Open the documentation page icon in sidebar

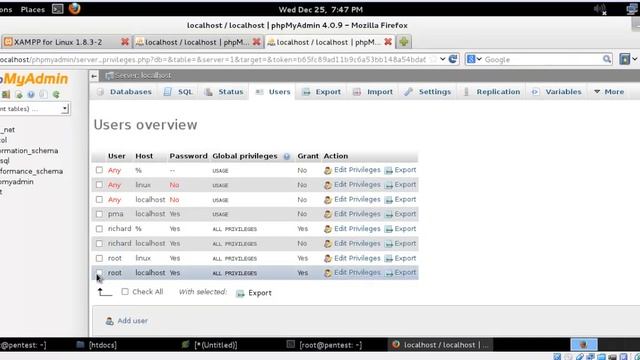tap(43, 95)
